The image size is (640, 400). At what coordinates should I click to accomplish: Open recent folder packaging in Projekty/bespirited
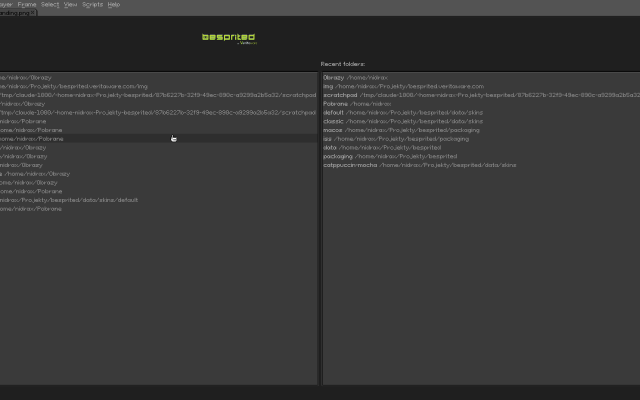pos(481,156)
